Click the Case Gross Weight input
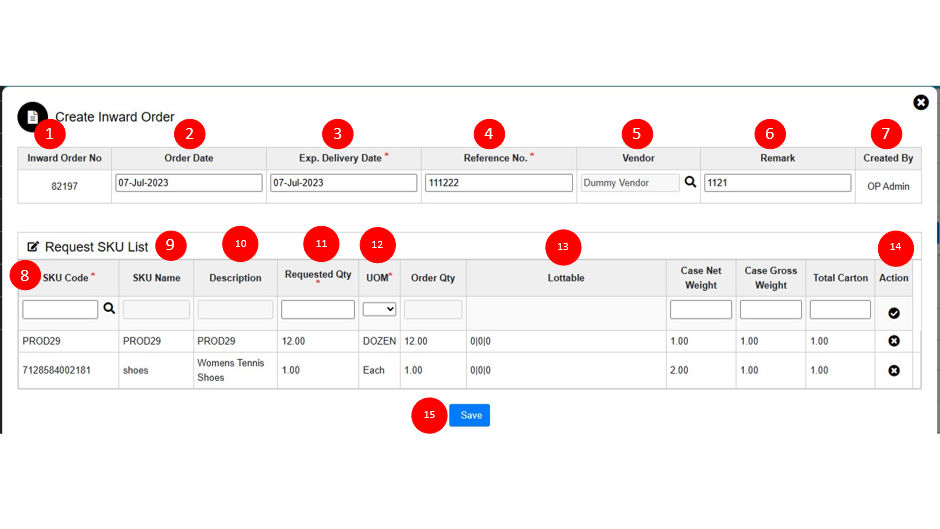 point(770,310)
